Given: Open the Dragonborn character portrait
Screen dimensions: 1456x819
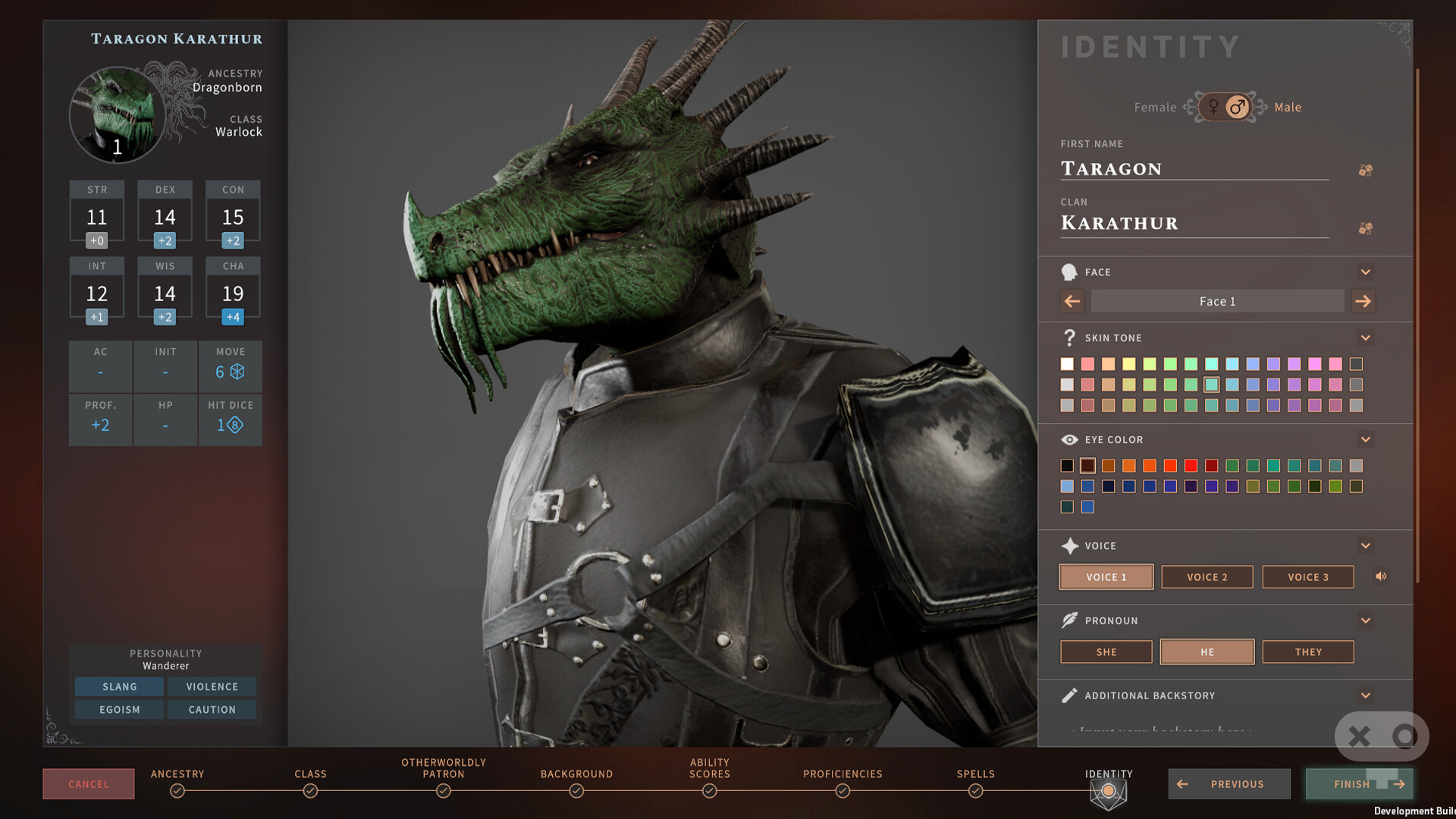Looking at the screenshot, I should click(x=118, y=115).
